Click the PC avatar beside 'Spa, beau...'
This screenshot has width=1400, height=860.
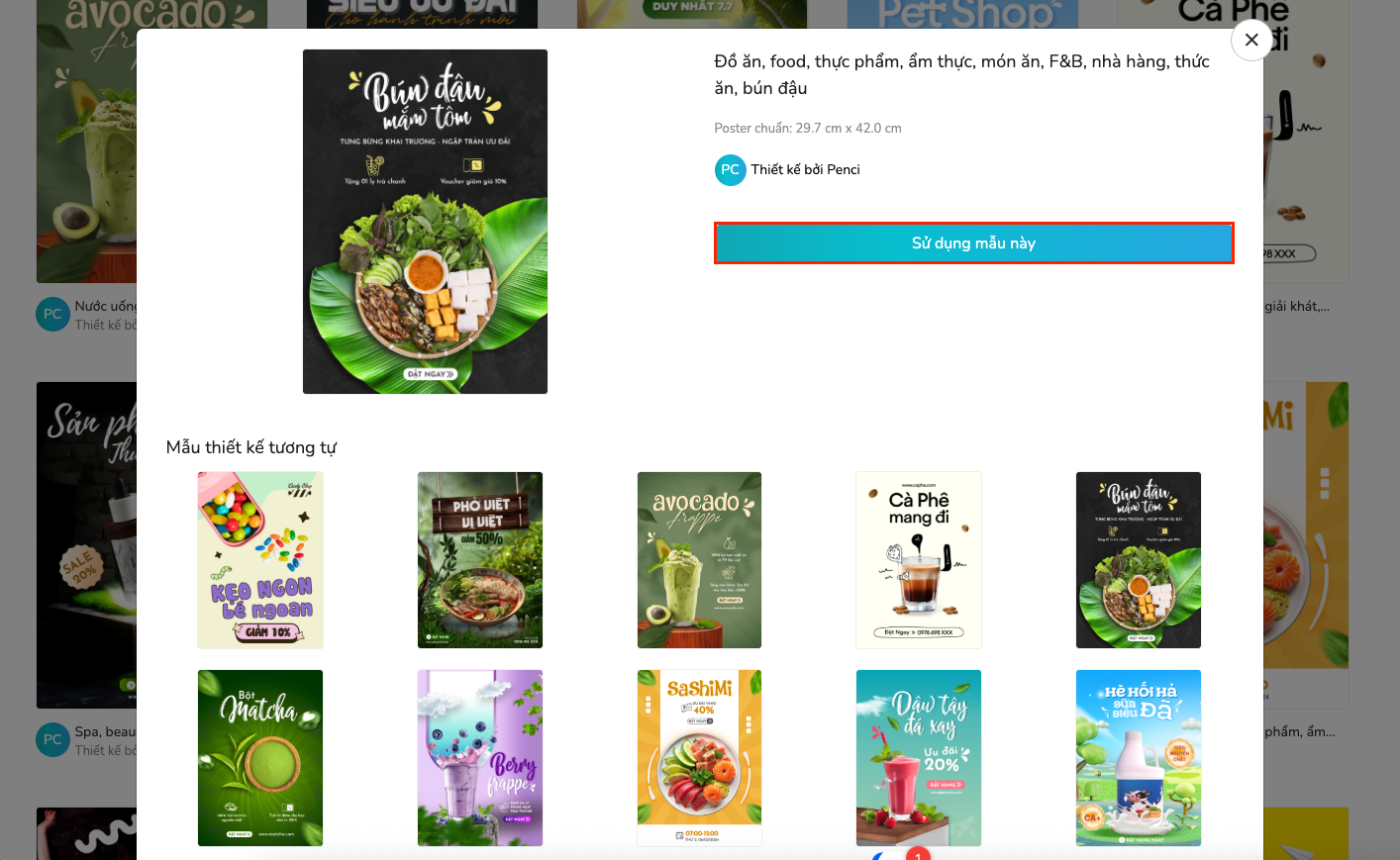(52, 740)
